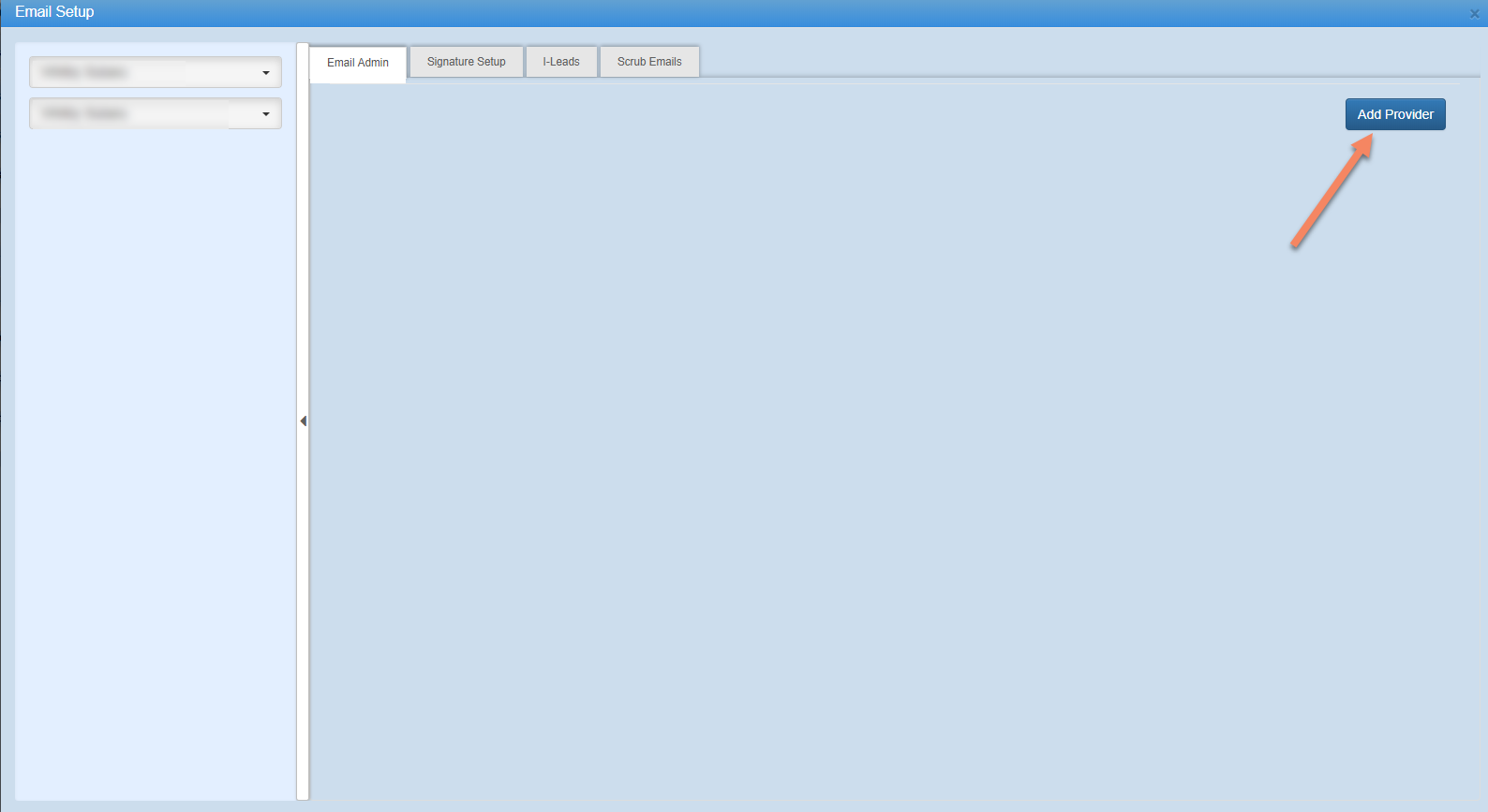This screenshot has width=1488, height=812.
Task: Click the blue title bar's empty middle
Action: point(750,12)
